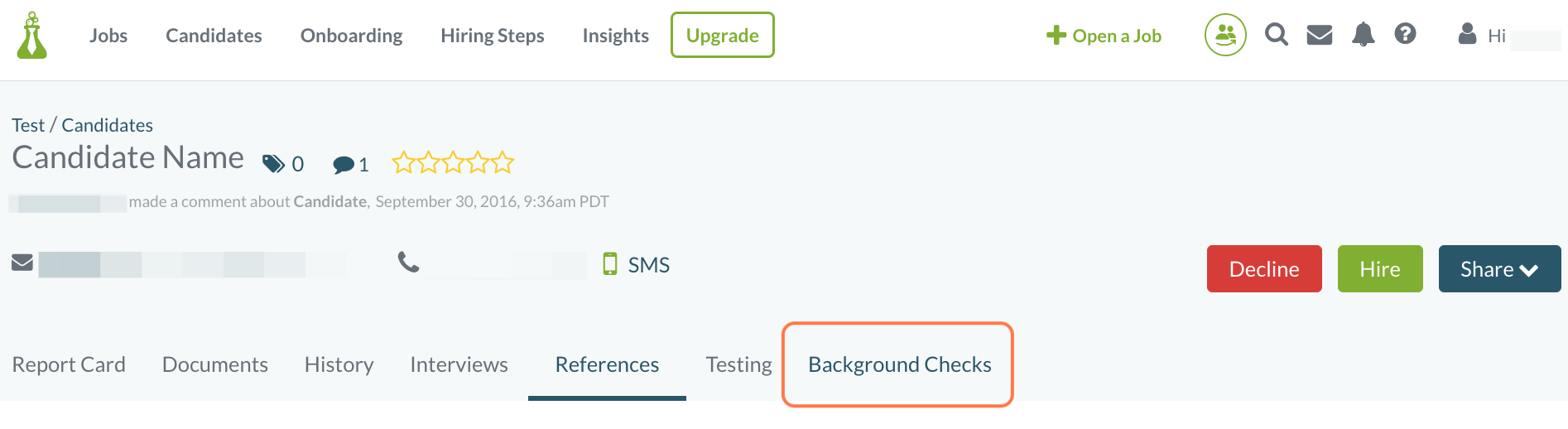Rate candidate with the fifth star
Screen dimensions: 1568x429
pyautogui.click(x=503, y=162)
